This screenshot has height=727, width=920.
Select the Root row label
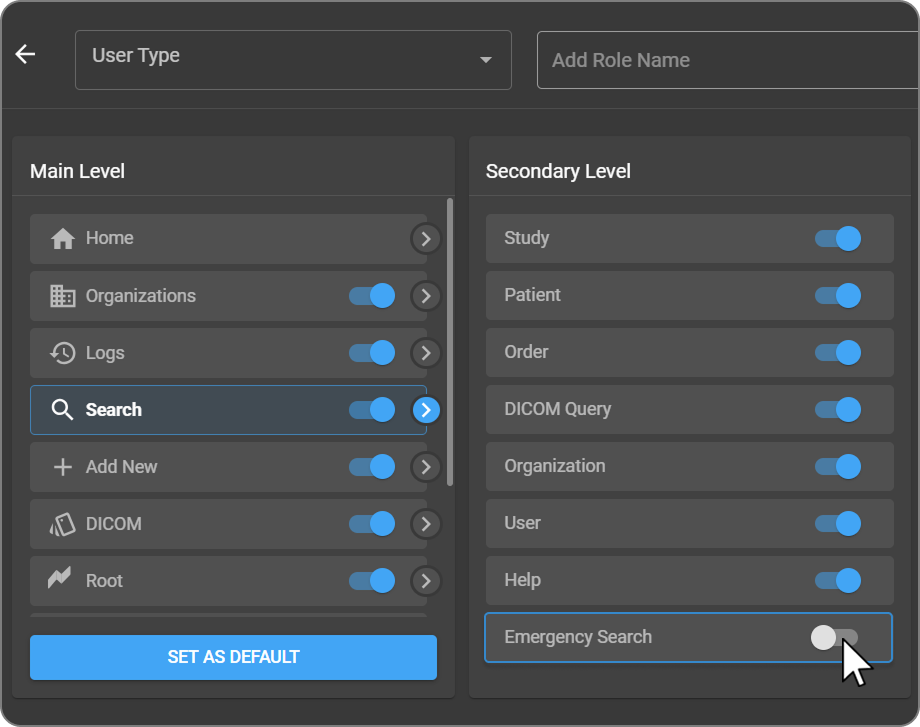(x=104, y=580)
